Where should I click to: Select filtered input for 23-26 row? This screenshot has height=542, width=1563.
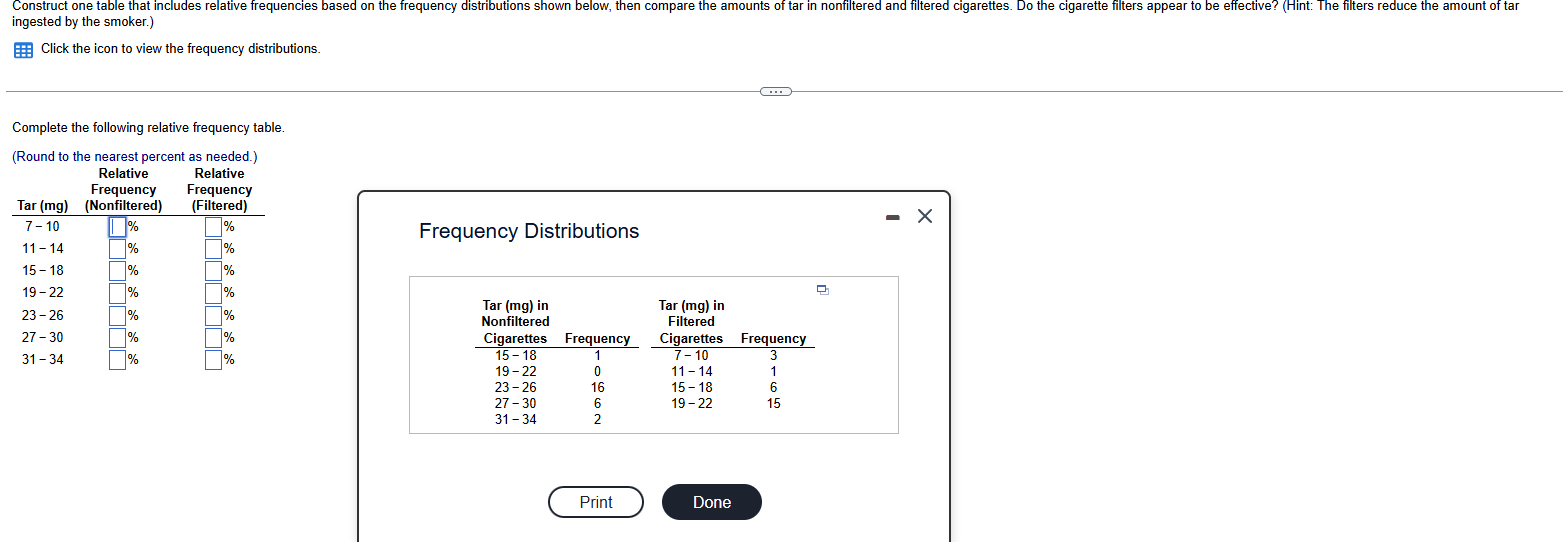(x=214, y=315)
